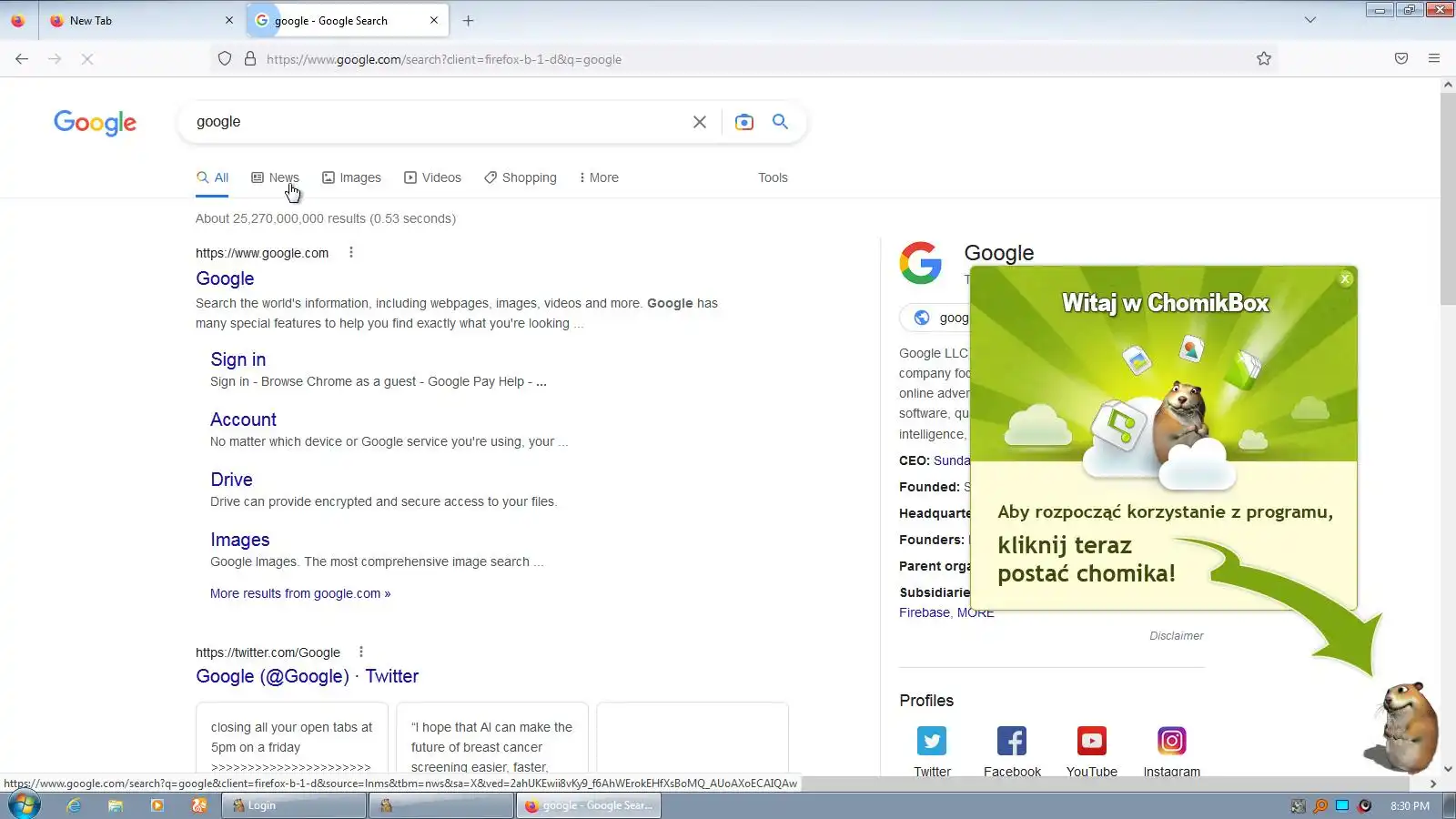This screenshot has height=819, width=1456.
Task: Open the Drive sitelink
Action: [x=231, y=480]
